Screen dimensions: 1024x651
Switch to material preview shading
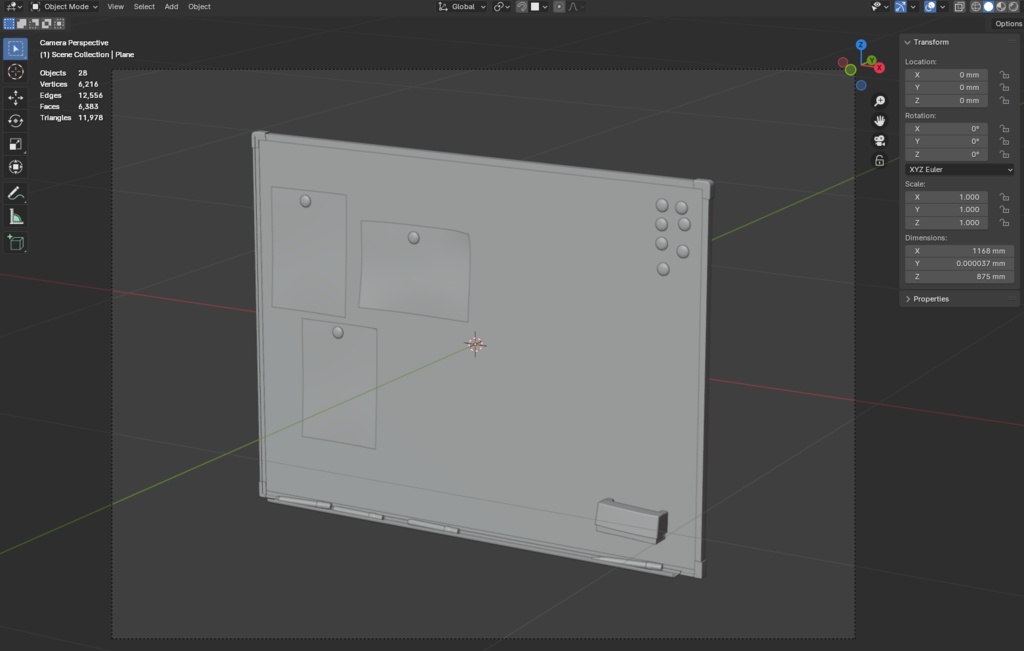coord(1000,7)
